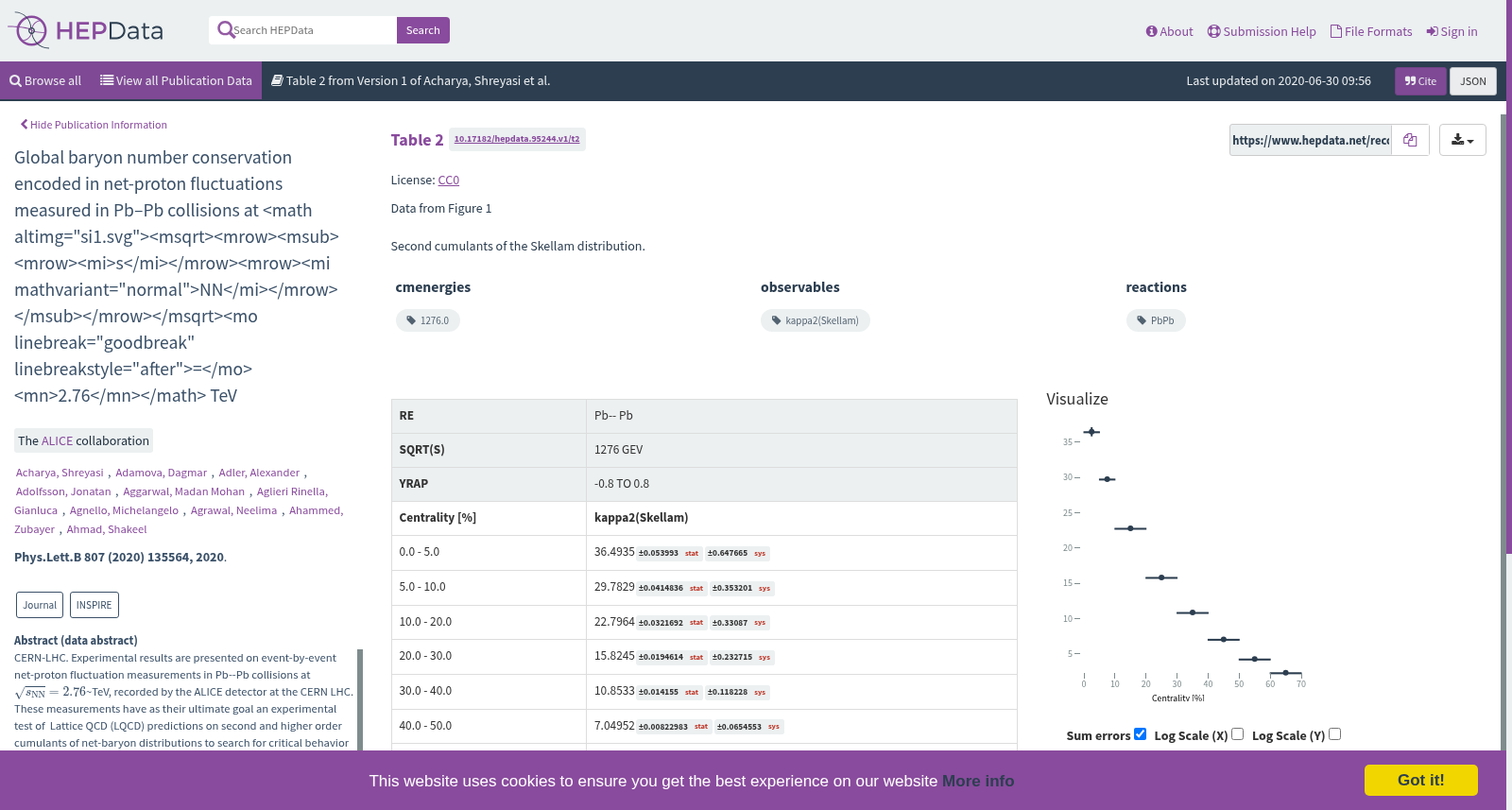Click the top data point in plot
The width and height of the screenshot is (1512, 810).
click(x=1091, y=432)
